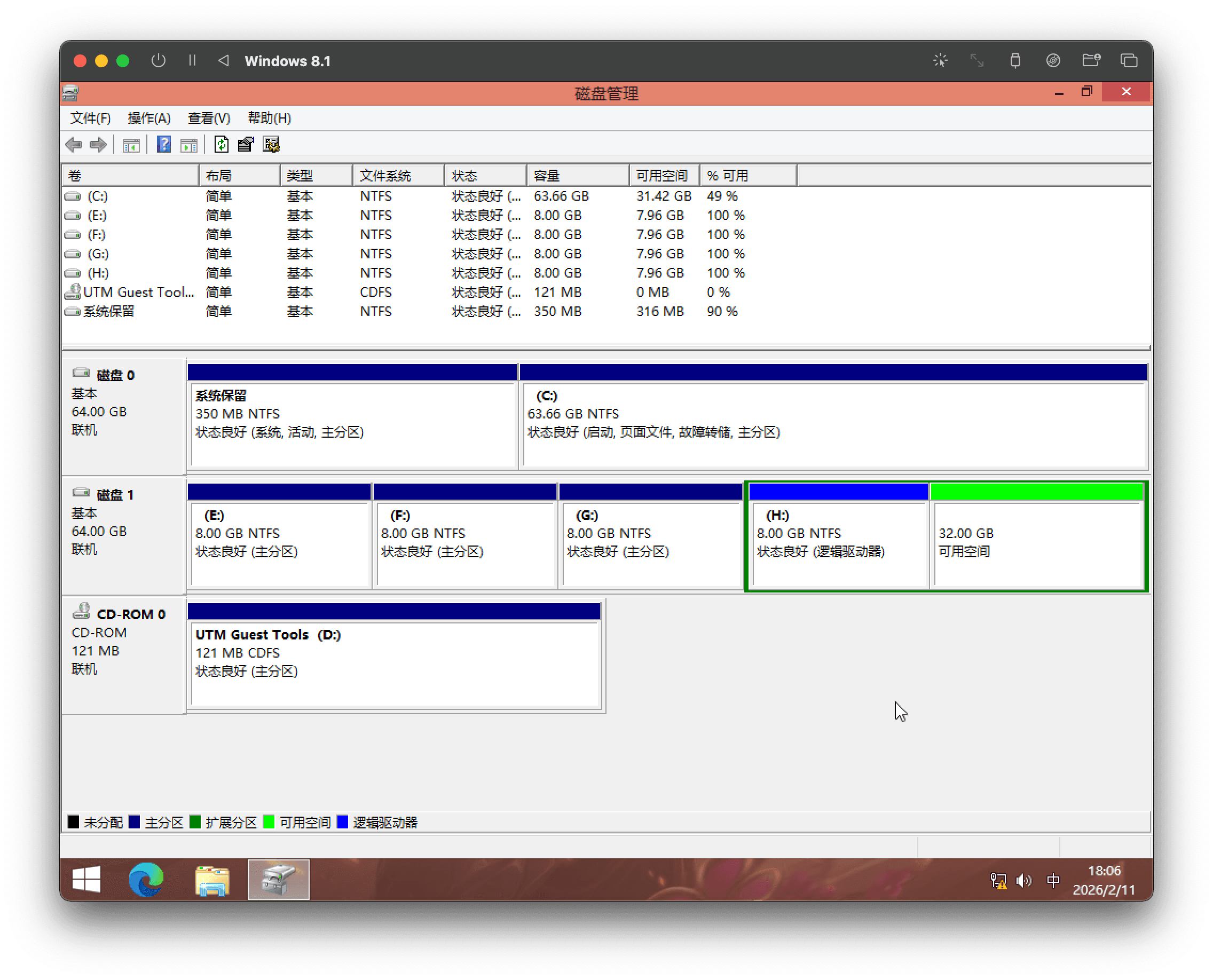
Task: Open the 查看(V) menu
Action: pyautogui.click(x=209, y=118)
